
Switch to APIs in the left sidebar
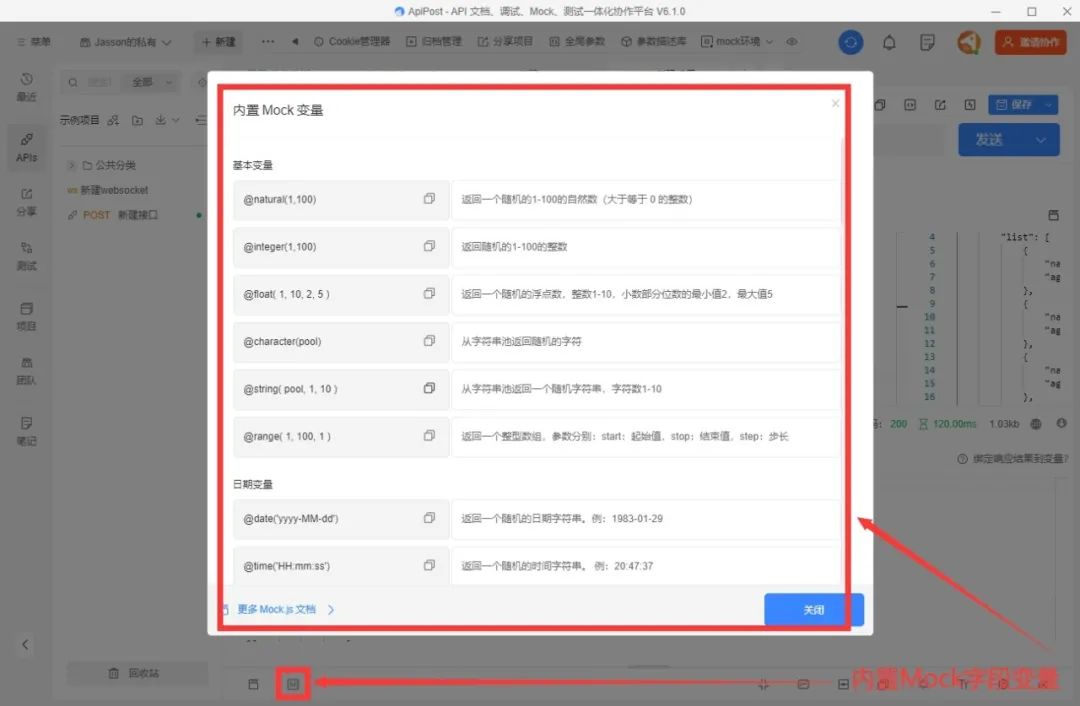tap(26, 147)
